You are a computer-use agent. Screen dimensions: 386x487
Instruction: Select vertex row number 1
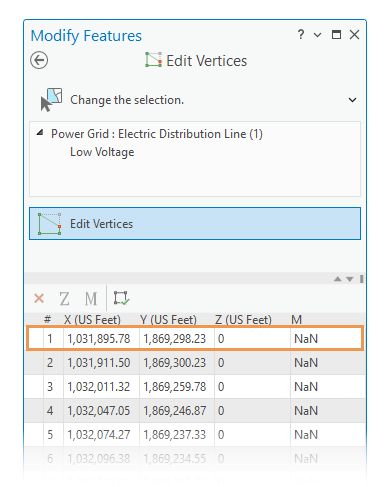[50, 339]
